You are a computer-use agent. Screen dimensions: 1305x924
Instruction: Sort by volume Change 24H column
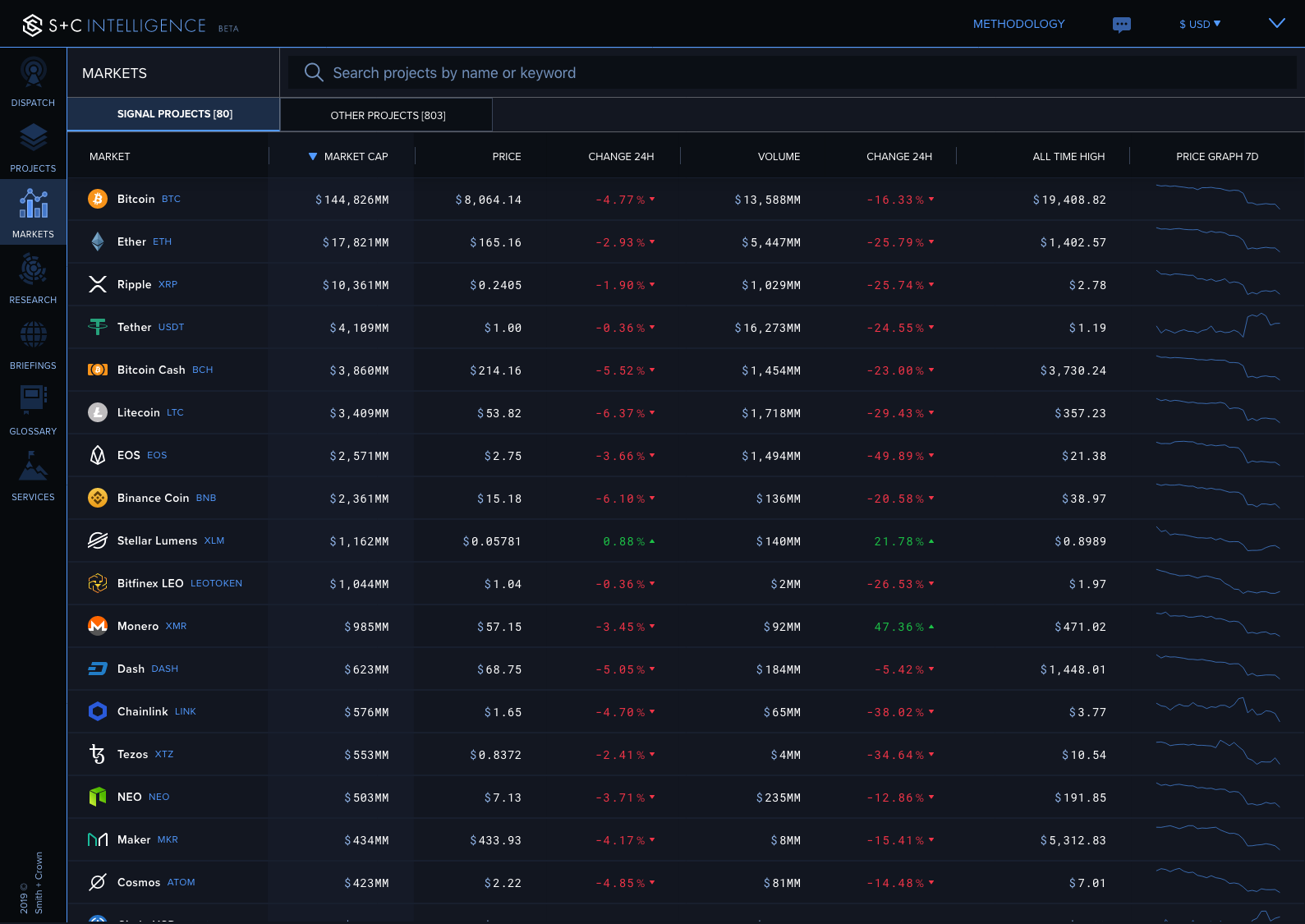[x=899, y=157]
